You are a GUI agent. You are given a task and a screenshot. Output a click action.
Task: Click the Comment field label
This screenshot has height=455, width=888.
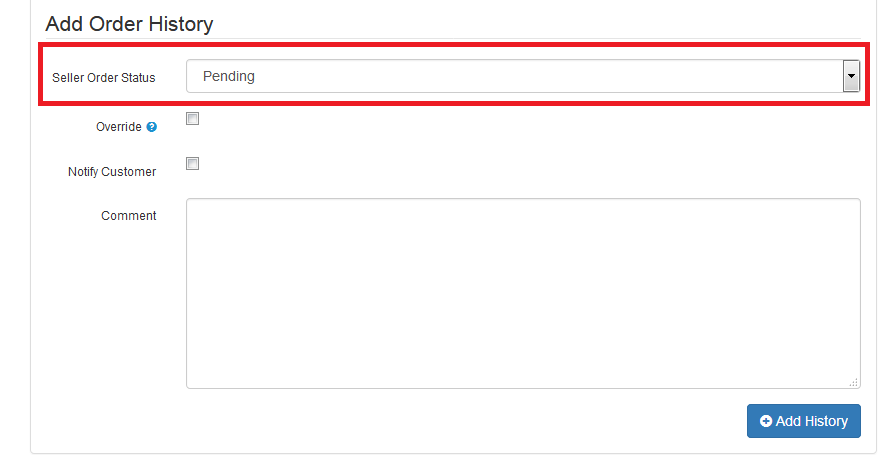coord(129,216)
